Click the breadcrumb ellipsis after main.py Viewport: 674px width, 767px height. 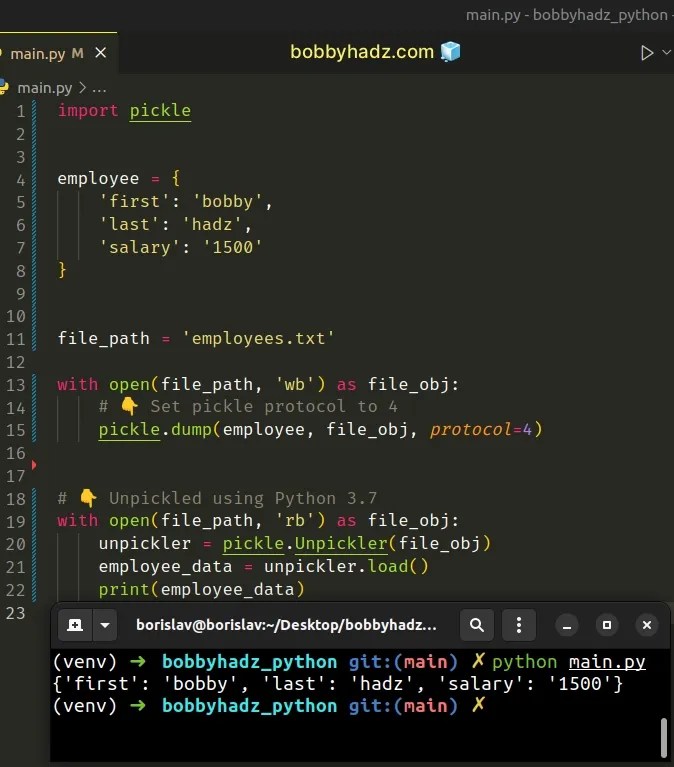coord(99,89)
